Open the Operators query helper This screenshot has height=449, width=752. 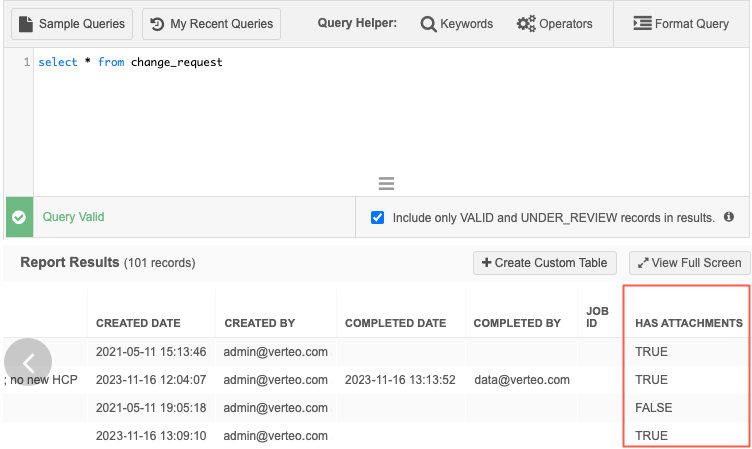554,23
